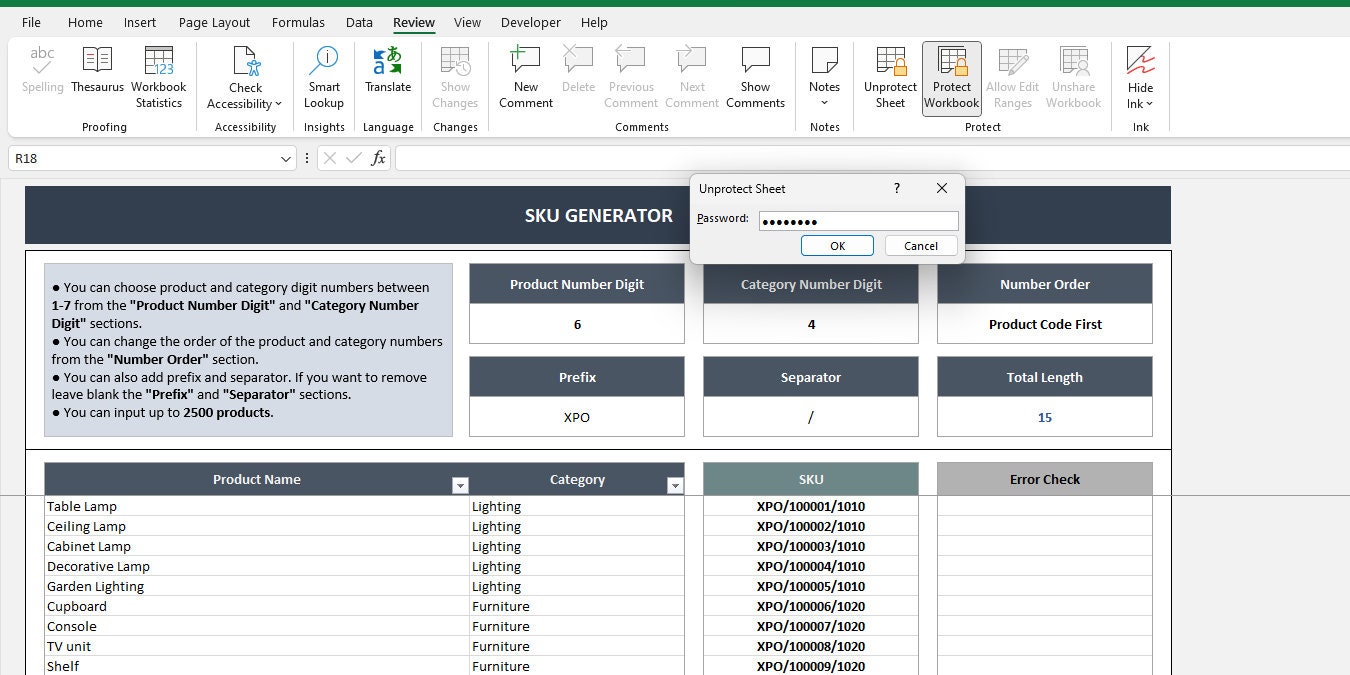Translate selected text
The width and height of the screenshot is (1350, 675).
coord(388,75)
